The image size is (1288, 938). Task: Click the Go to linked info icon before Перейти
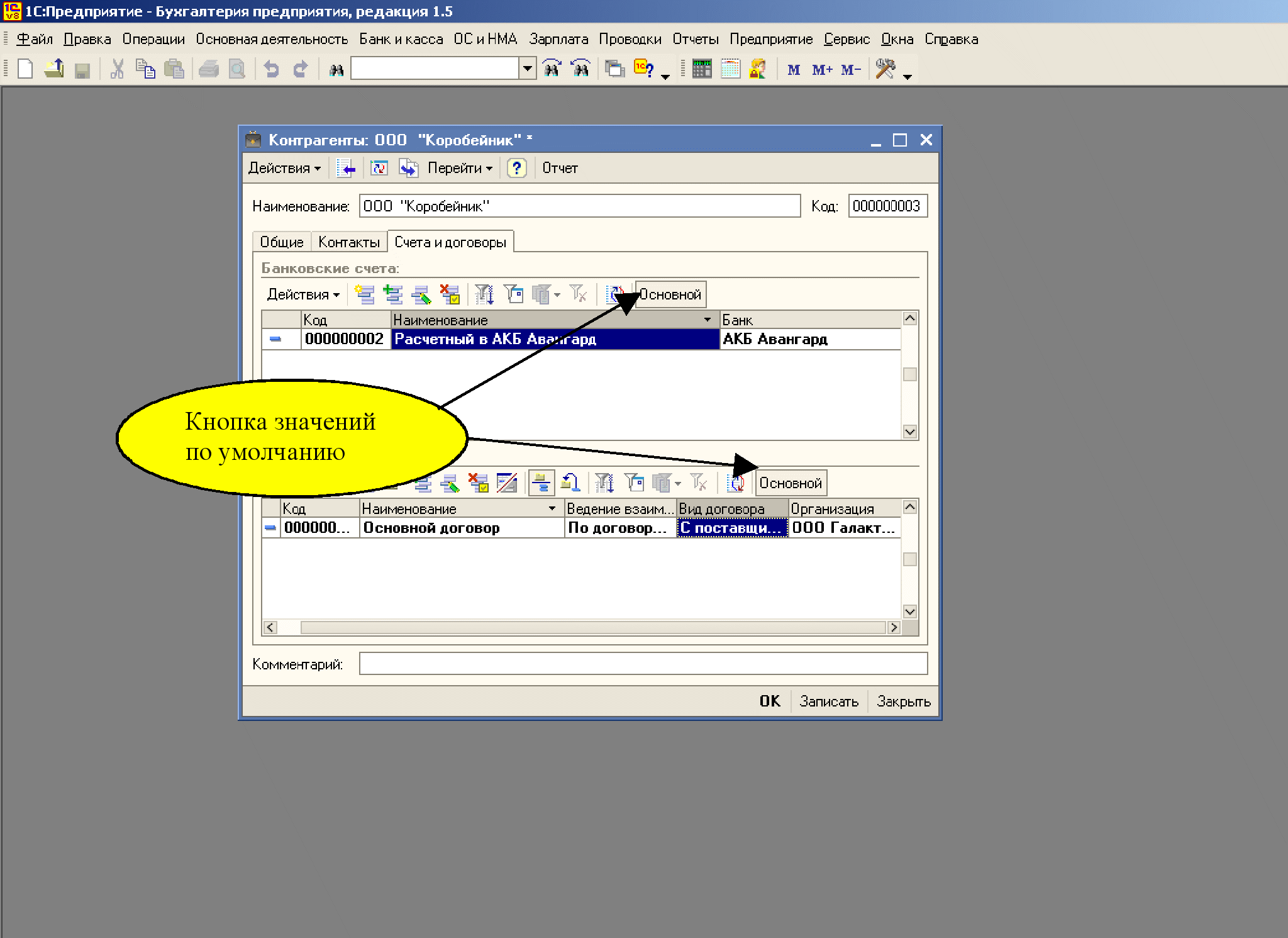coord(408,168)
